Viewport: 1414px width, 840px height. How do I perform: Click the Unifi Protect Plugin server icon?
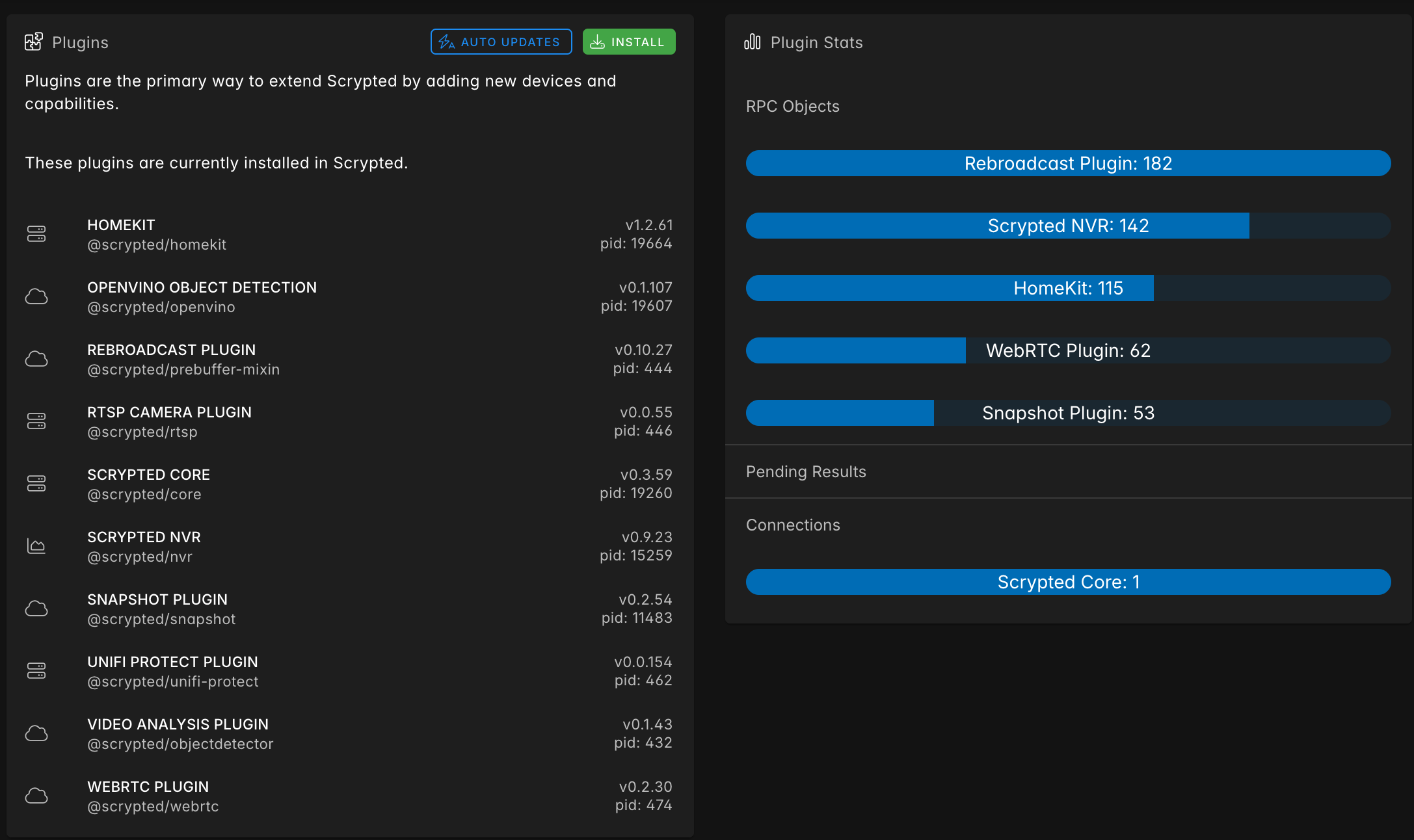[x=36, y=671]
